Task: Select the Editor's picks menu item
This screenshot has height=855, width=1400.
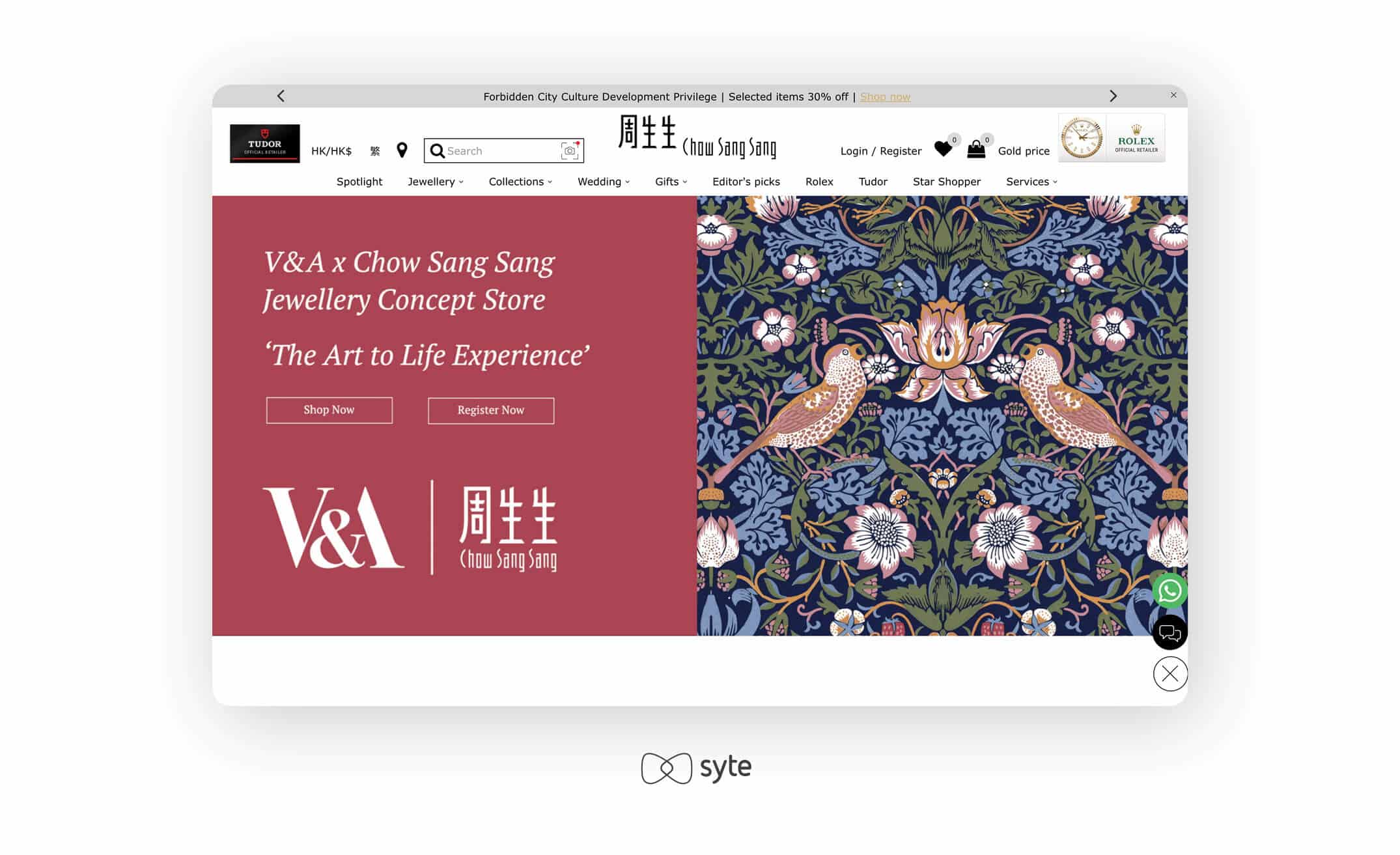Action: 745,181
